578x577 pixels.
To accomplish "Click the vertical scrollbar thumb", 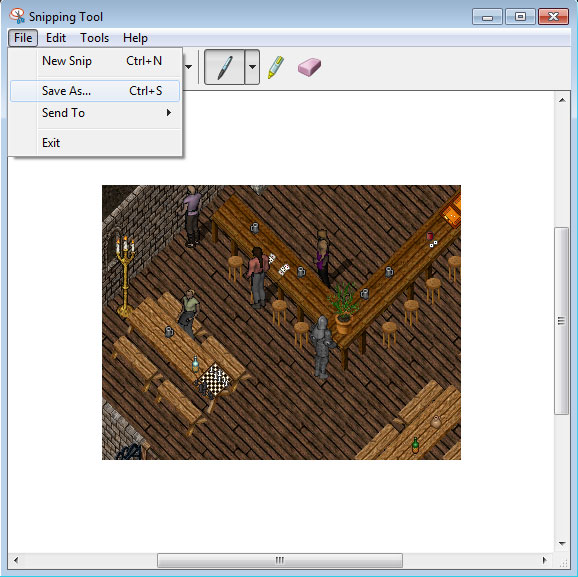I will (561, 321).
